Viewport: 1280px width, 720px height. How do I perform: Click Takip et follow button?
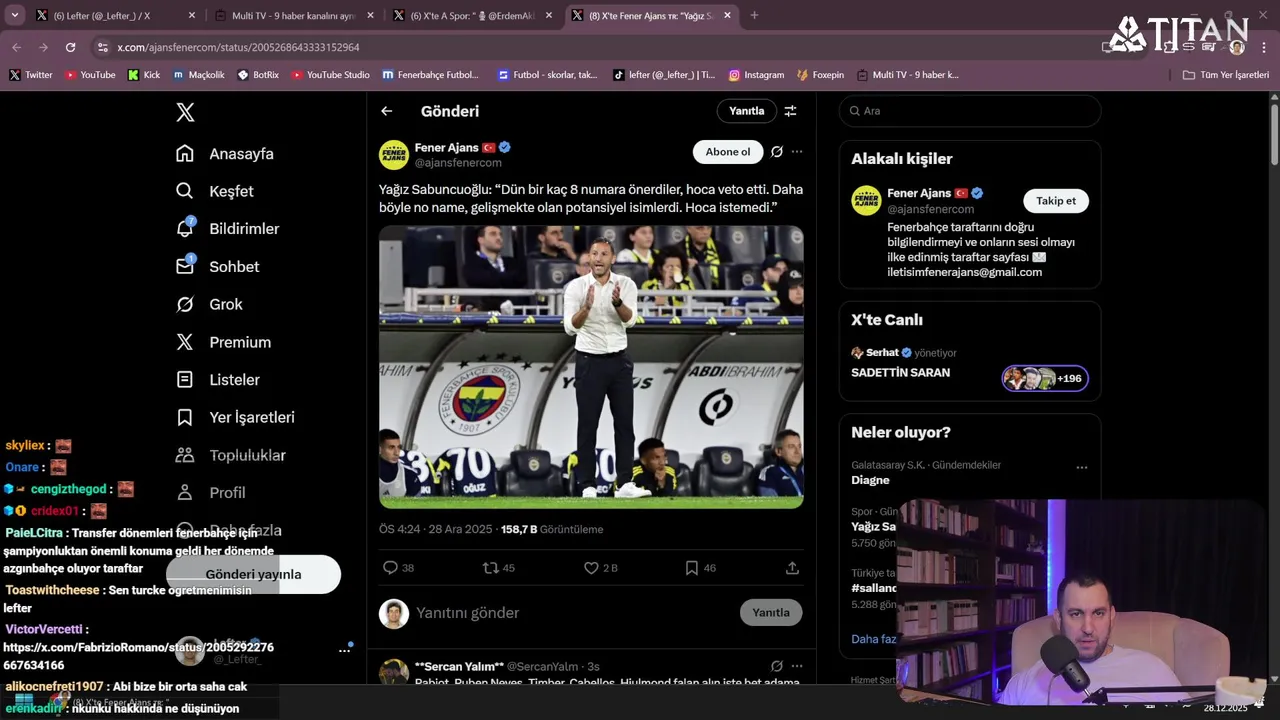click(x=1056, y=201)
